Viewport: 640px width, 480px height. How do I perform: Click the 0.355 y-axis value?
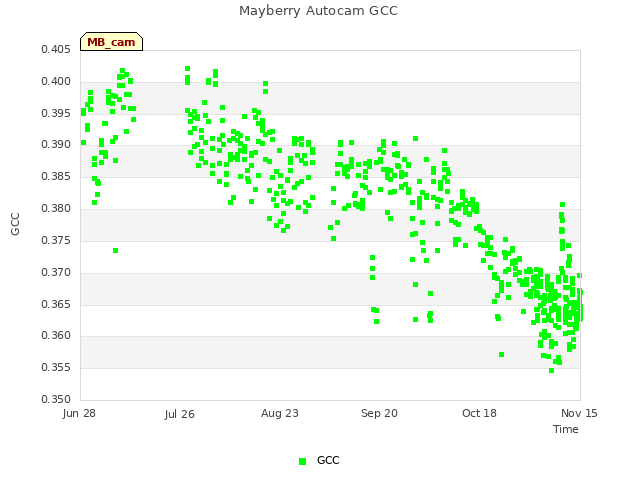56,367
